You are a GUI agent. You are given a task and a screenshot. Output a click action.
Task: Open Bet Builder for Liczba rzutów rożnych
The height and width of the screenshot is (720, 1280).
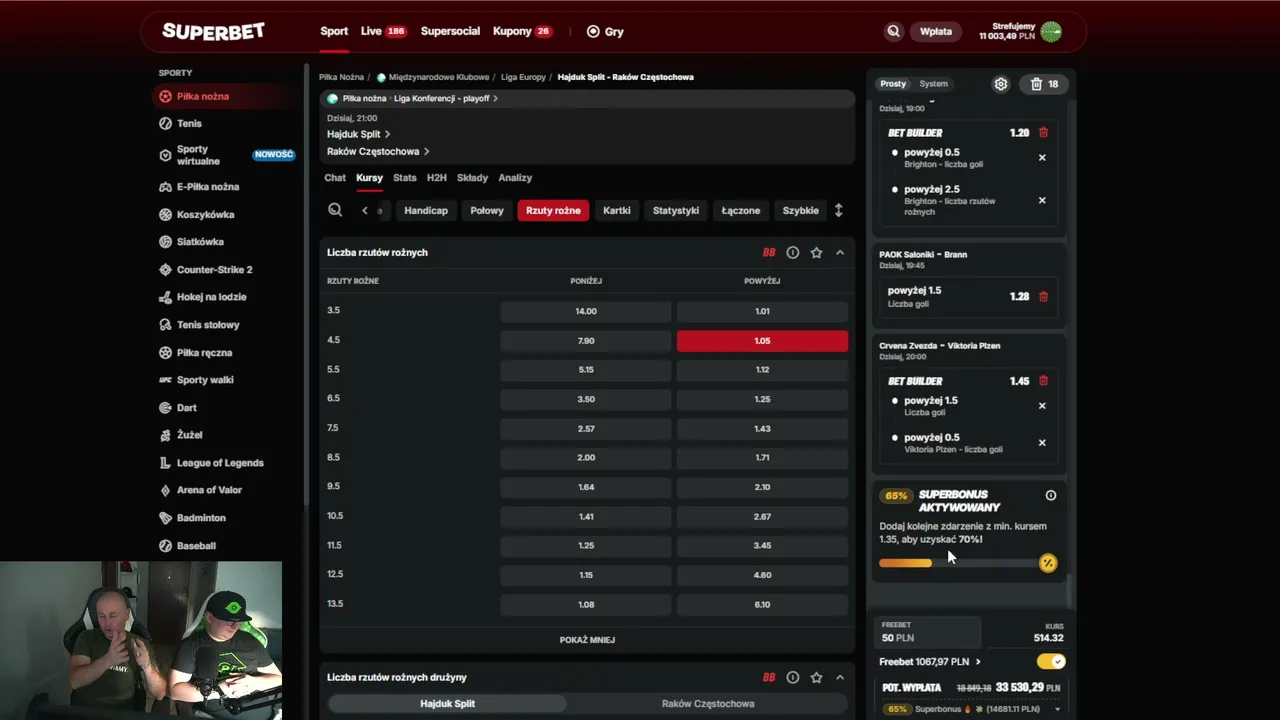coord(769,253)
